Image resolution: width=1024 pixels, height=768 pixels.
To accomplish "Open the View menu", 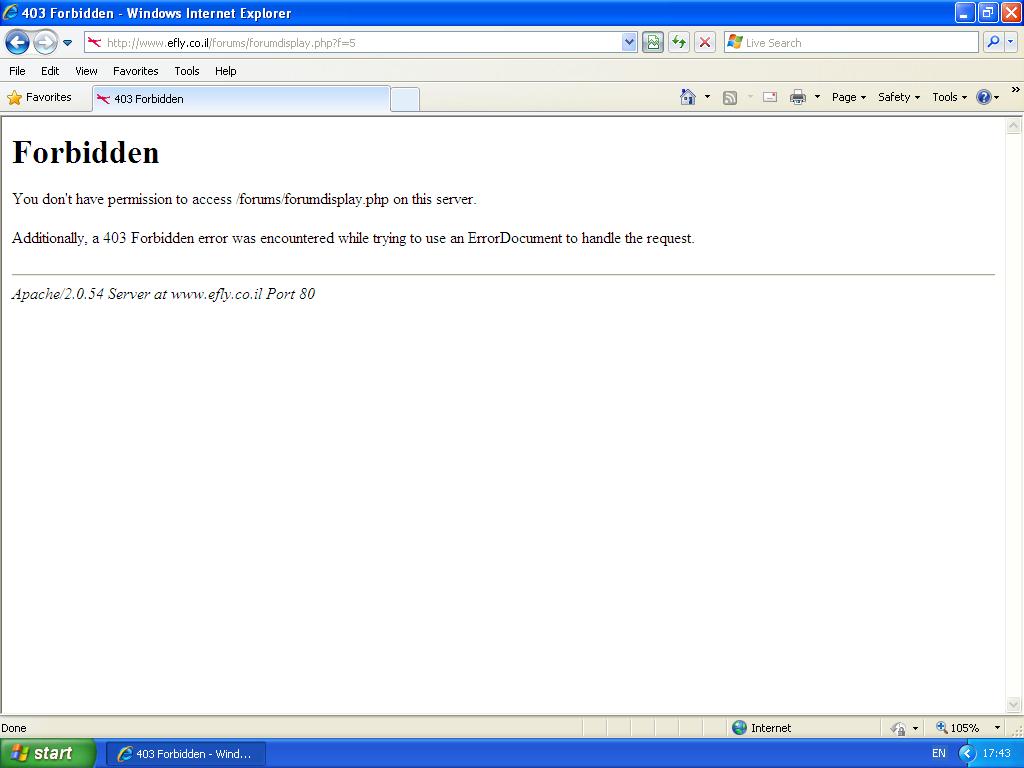I will point(86,71).
